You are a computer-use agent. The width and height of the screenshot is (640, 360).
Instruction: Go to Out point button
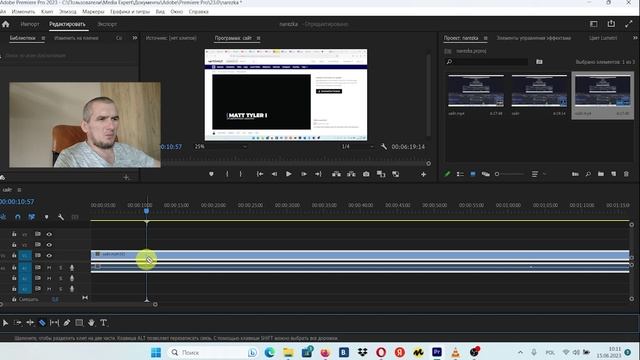tap(318, 174)
